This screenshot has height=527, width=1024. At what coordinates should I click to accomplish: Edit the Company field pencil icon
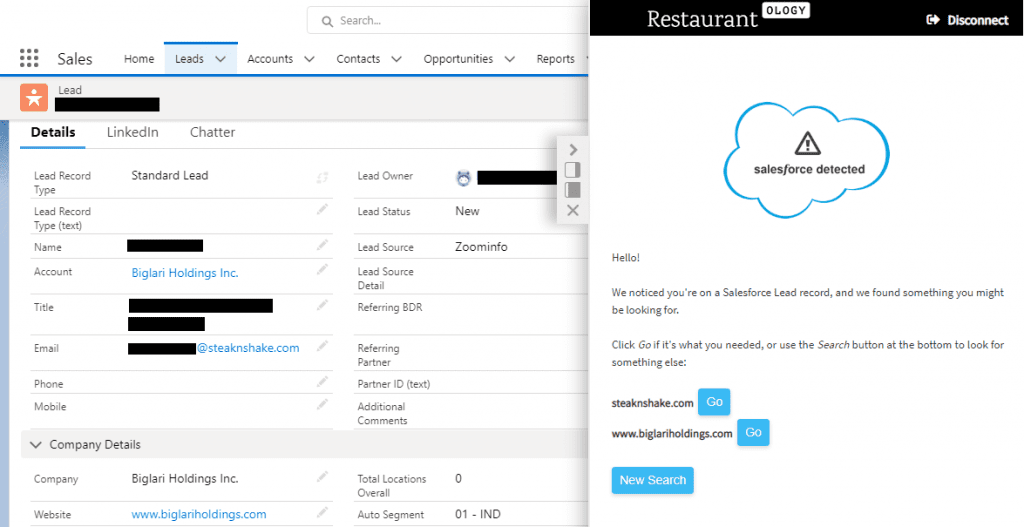(x=322, y=477)
